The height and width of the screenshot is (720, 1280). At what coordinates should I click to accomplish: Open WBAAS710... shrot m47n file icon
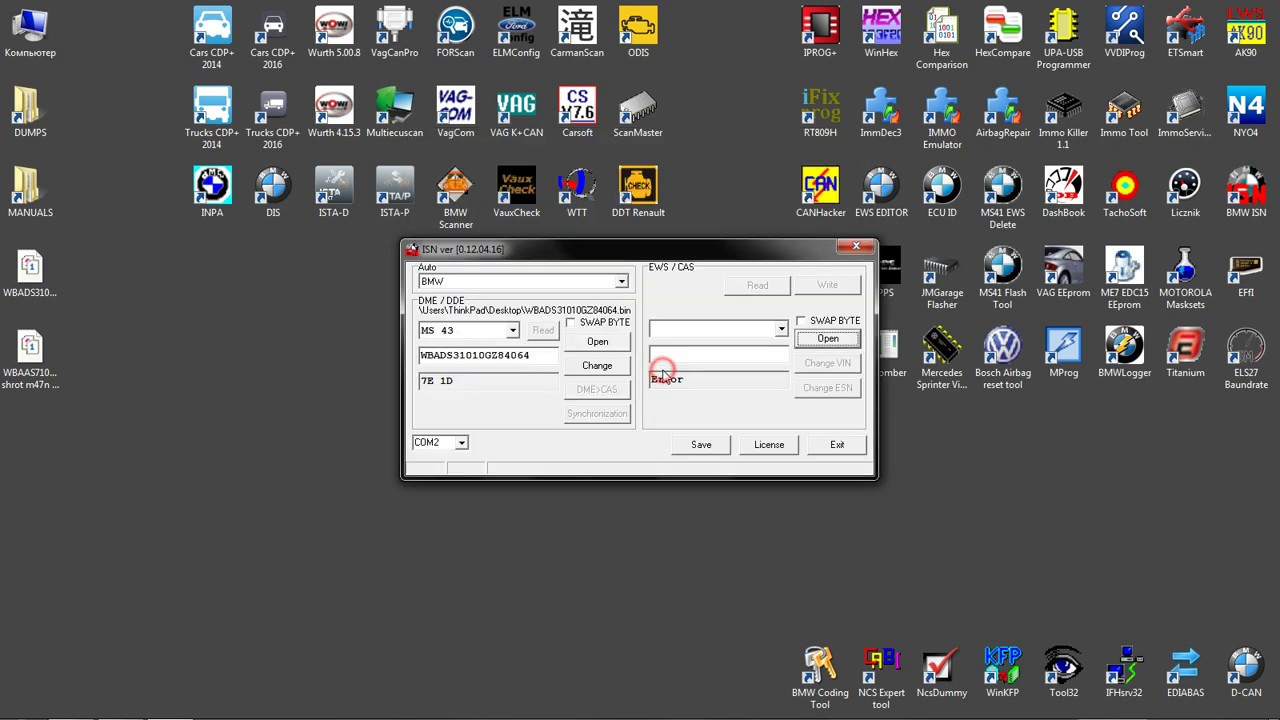30,359
